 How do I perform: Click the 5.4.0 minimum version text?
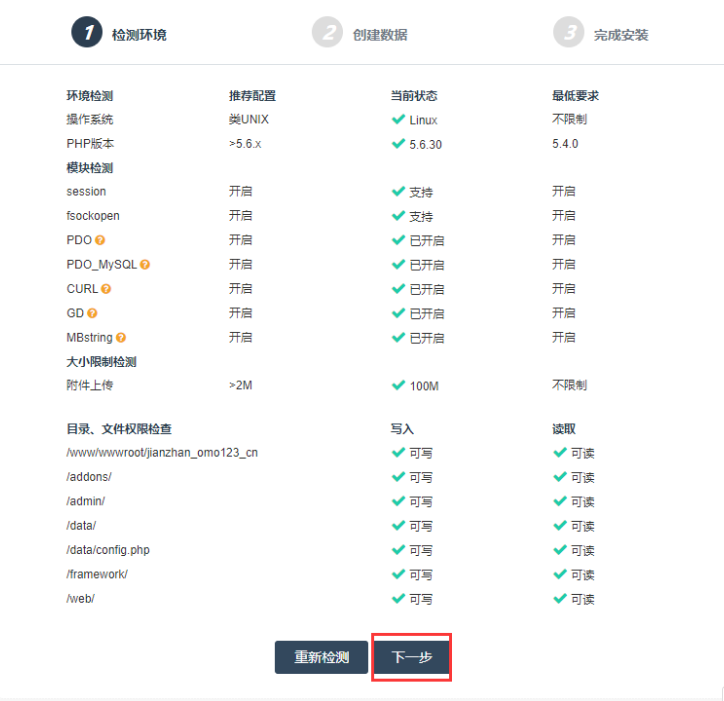[565, 144]
